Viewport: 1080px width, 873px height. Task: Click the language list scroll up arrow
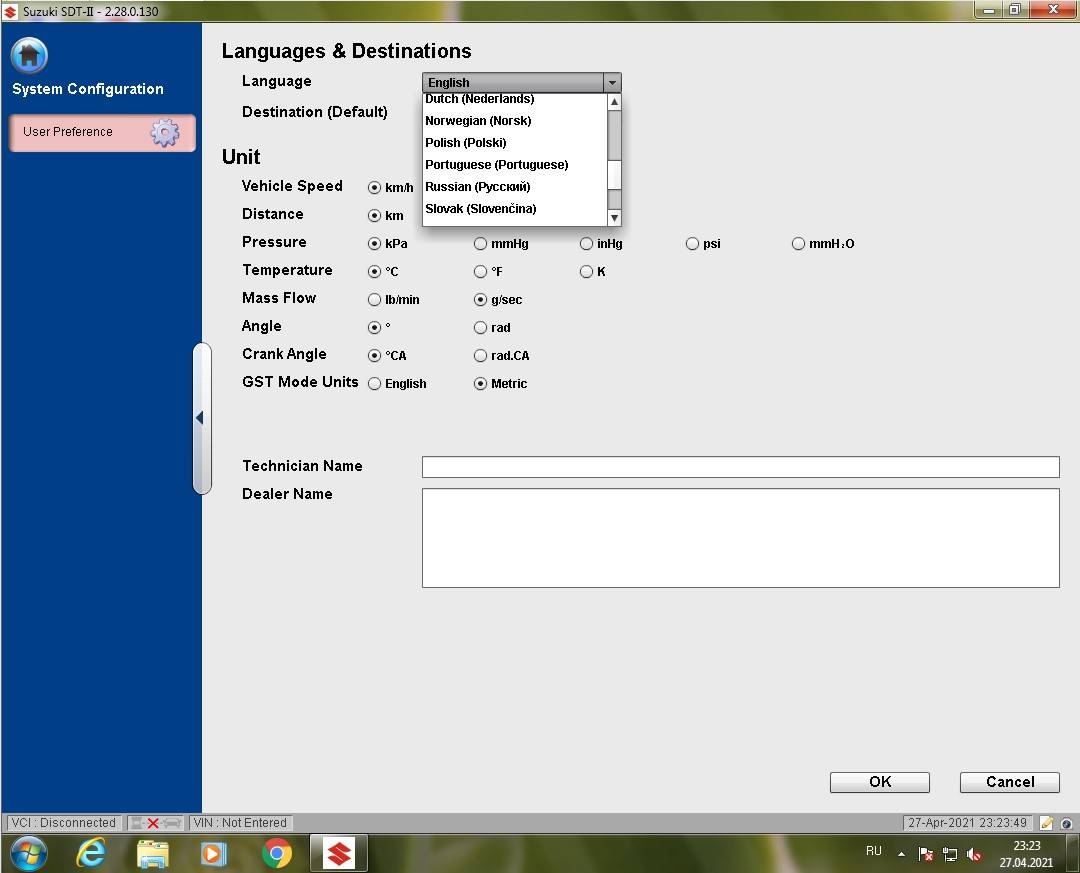pos(614,102)
